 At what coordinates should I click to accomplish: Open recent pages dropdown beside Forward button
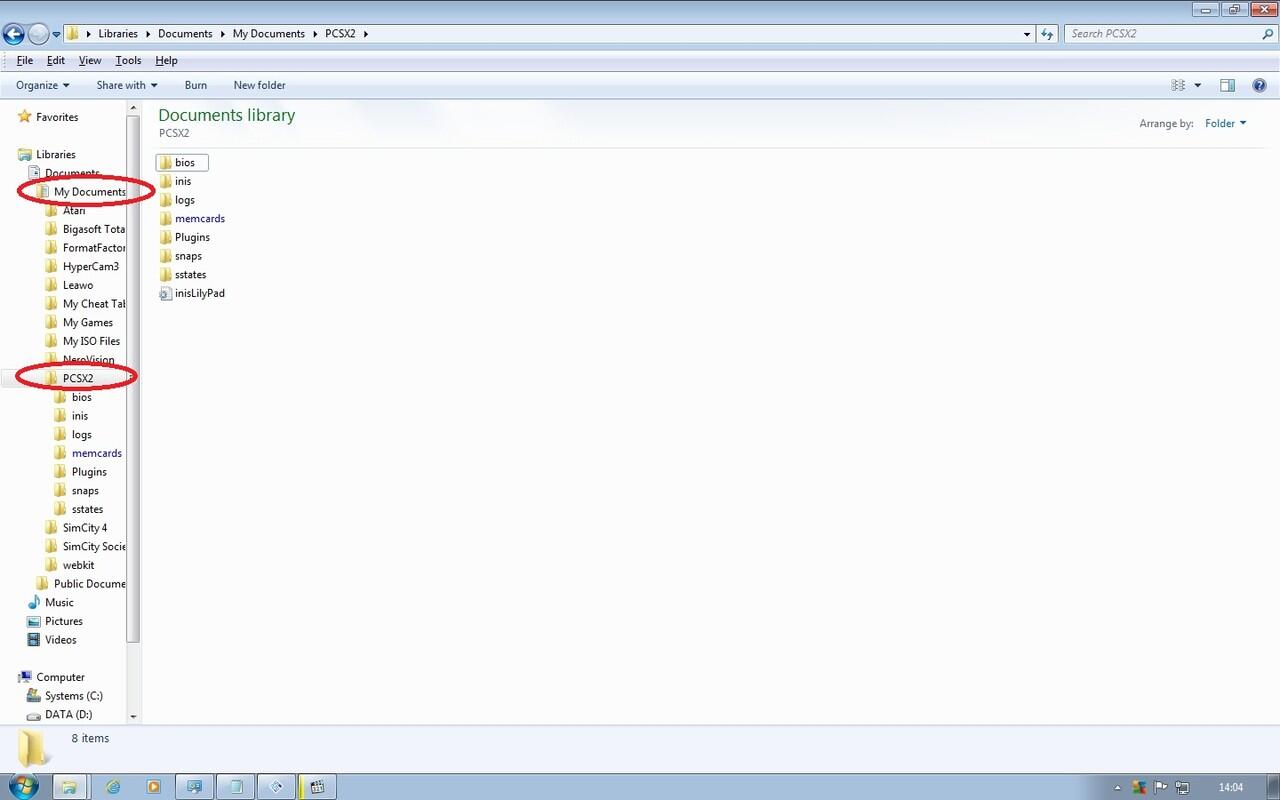tap(57, 34)
